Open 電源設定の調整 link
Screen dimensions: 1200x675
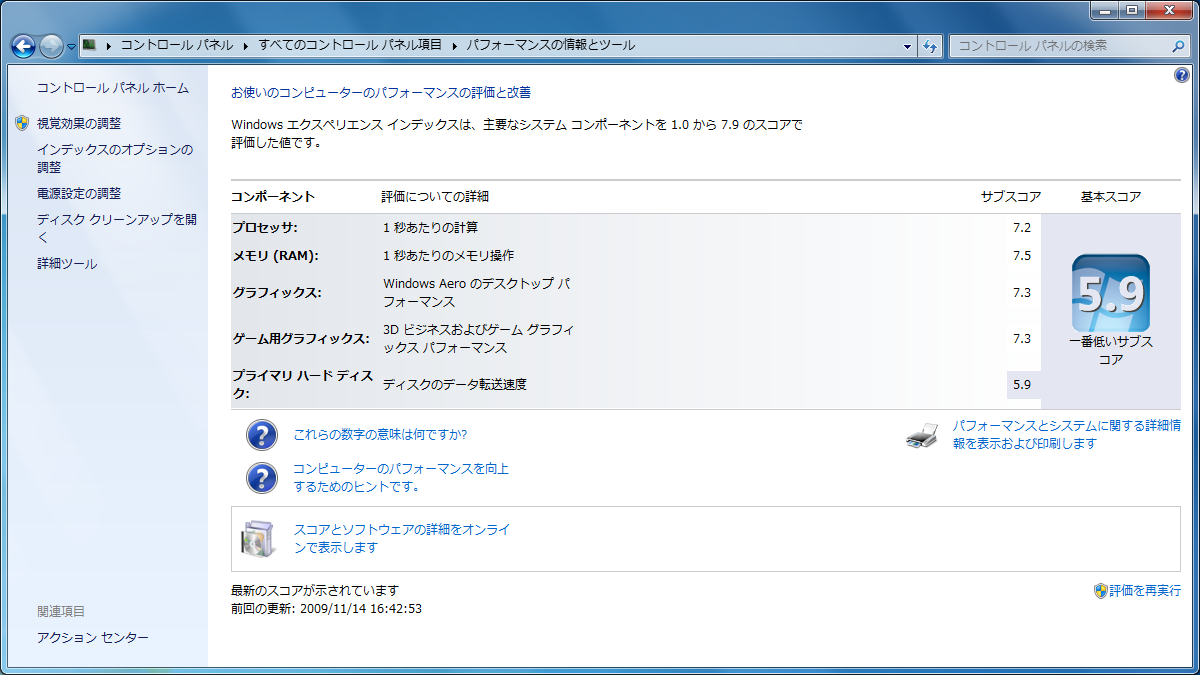pyautogui.click(x=79, y=193)
